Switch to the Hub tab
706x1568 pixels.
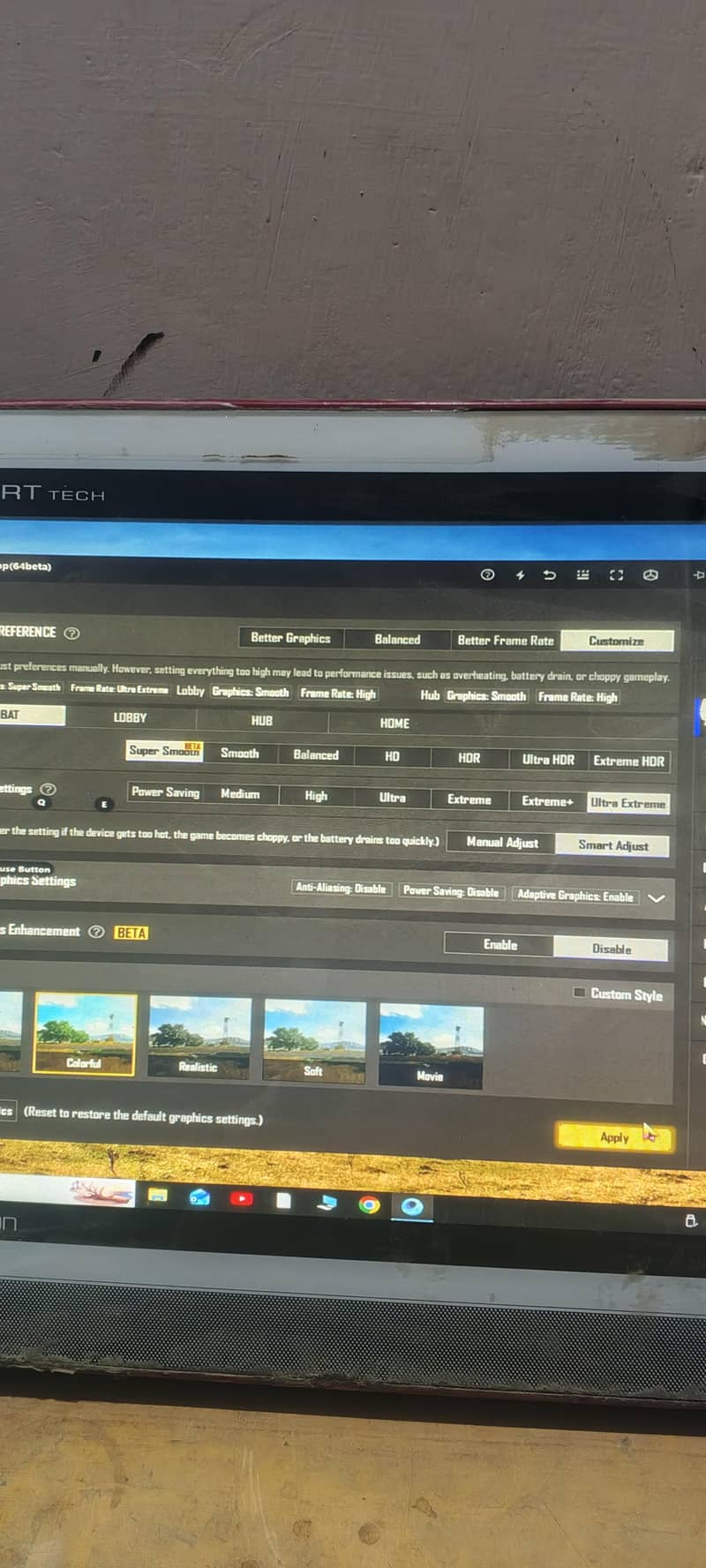click(262, 721)
